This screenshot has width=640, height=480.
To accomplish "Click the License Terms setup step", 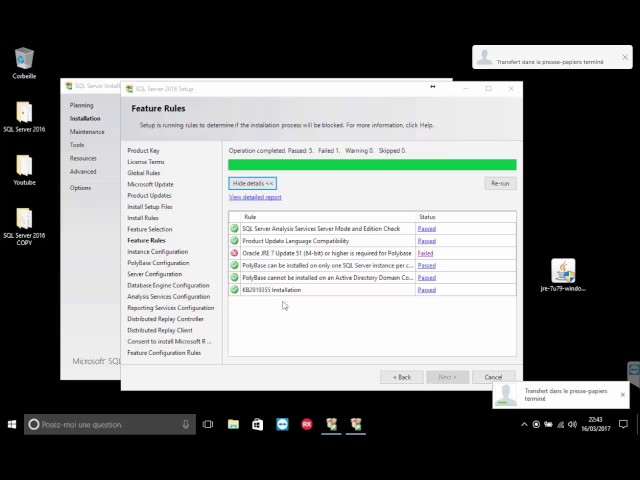I will tap(146, 162).
